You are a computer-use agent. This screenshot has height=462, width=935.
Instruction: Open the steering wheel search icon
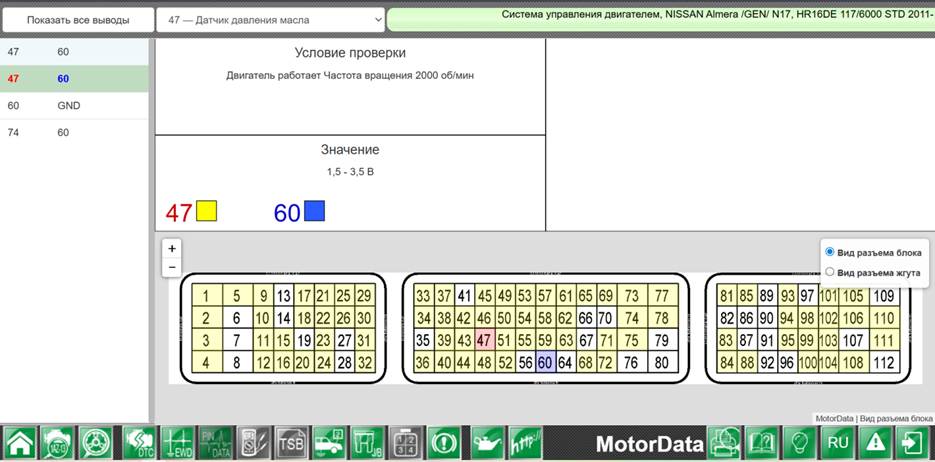tap(95, 443)
